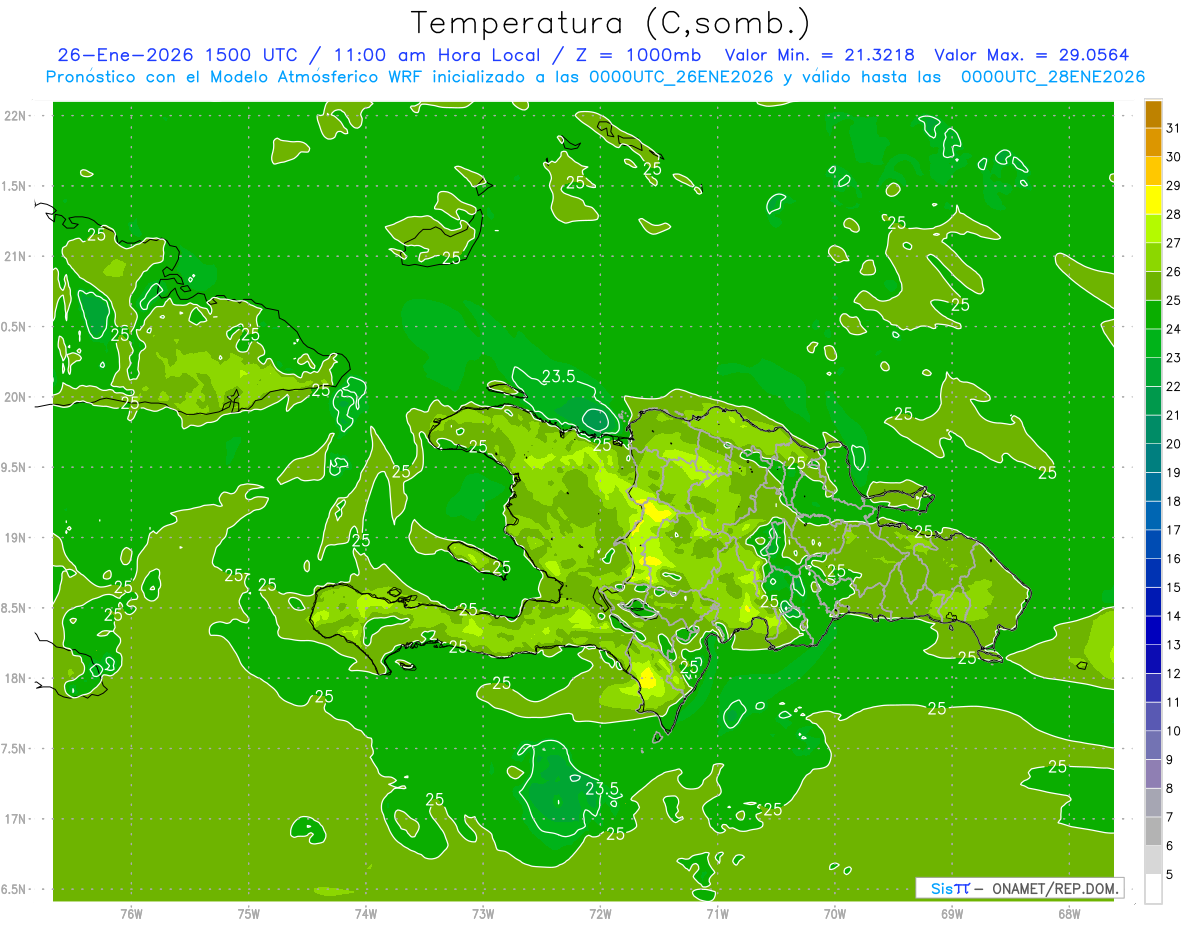The width and height of the screenshot is (1200, 927).
Task: Select the colorbar swatch between 26 and 27
Action: [1153, 257]
